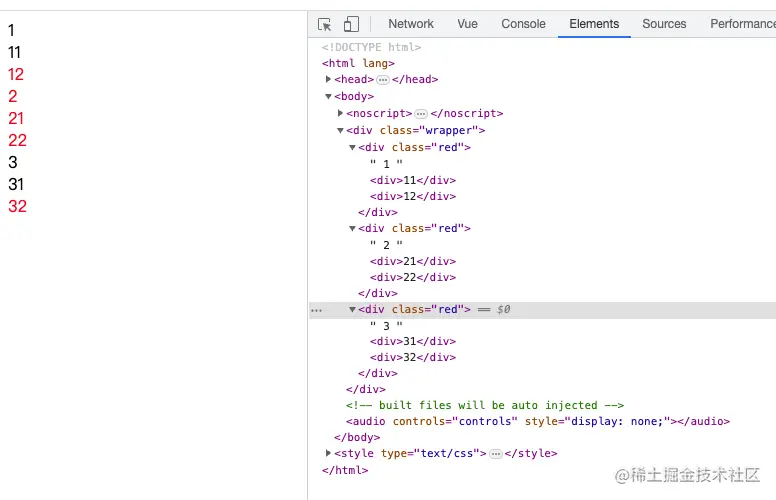This screenshot has height=500, width=776.
Task: Select the <!DOCTYPE html> line
Action: [371, 47]
